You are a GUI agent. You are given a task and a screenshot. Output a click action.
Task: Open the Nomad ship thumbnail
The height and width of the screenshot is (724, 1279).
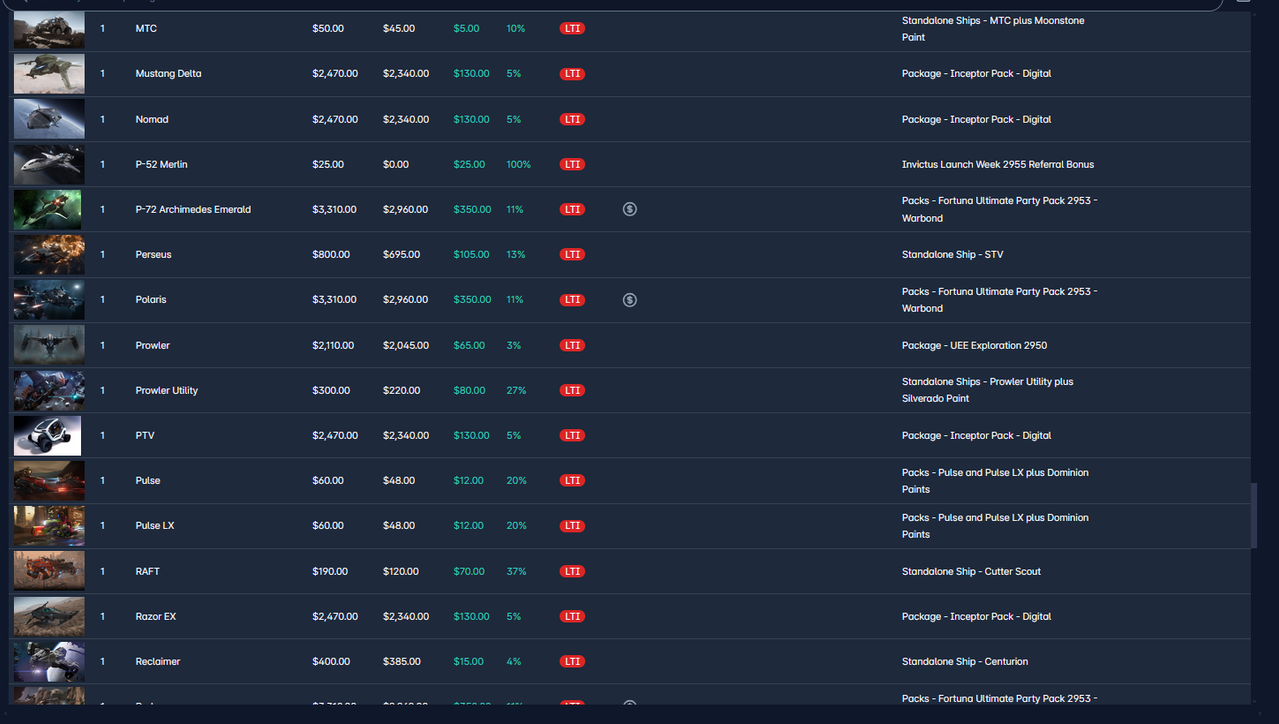point(49,119)
